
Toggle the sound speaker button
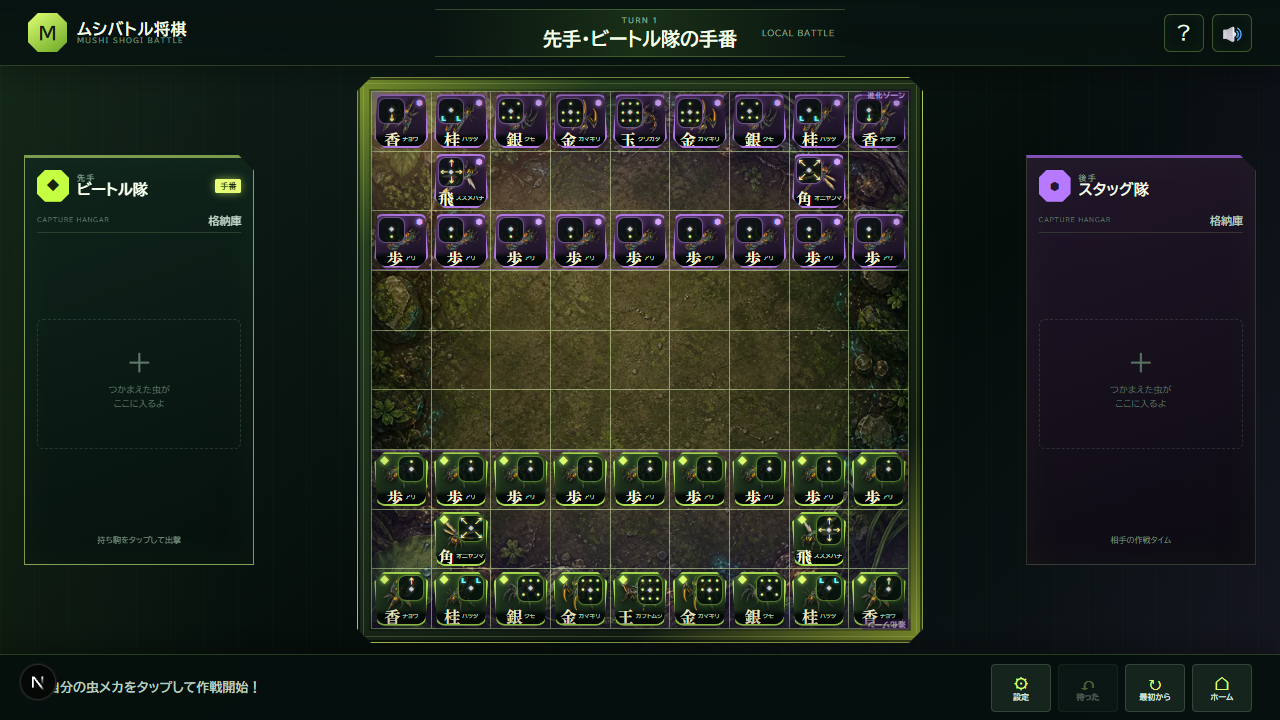(x=1232, y=33)
